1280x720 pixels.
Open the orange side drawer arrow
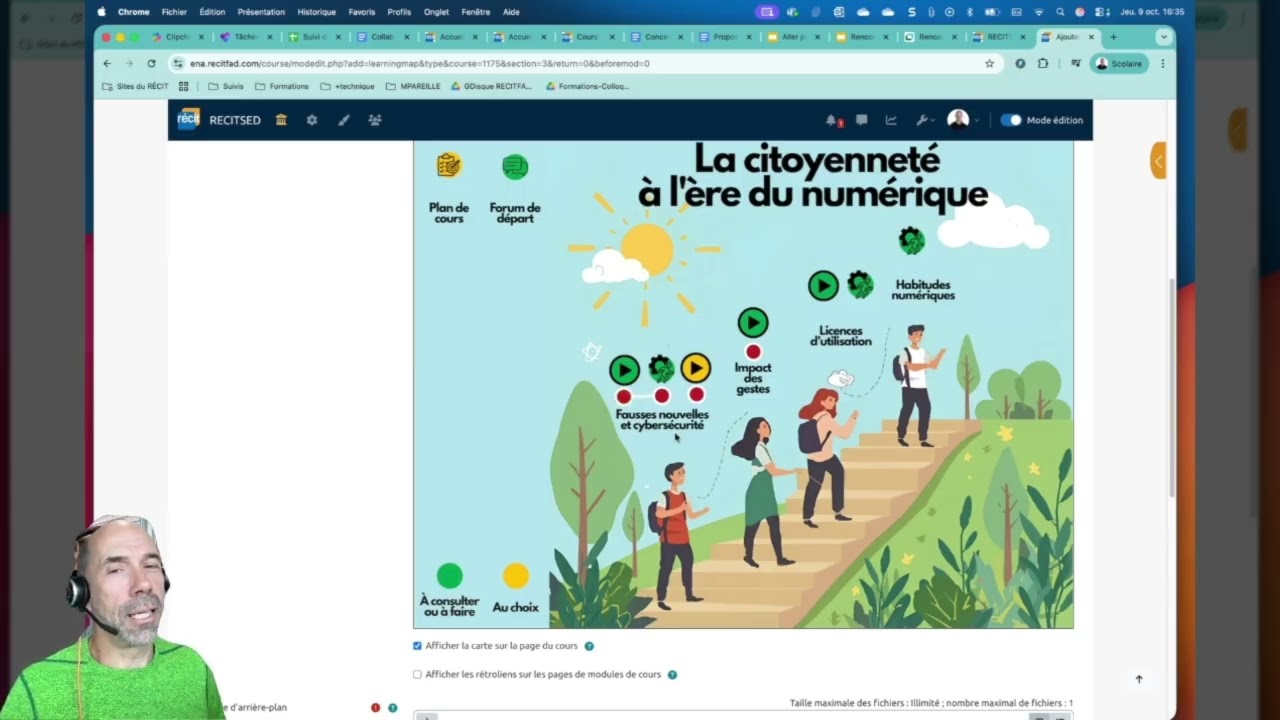(x=1158, y=160)
